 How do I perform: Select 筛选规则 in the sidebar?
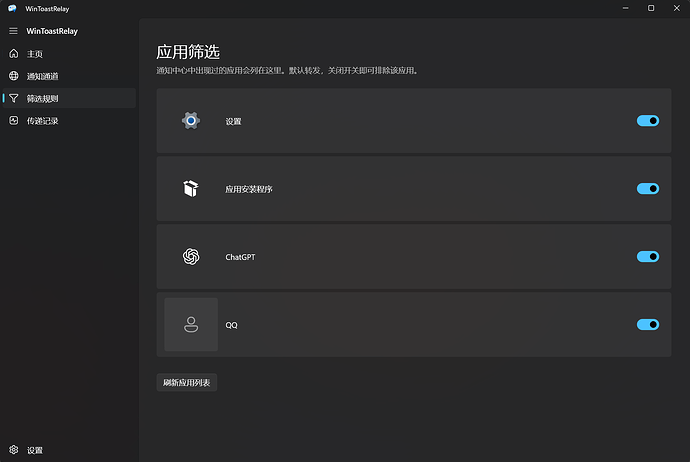coord(69,98)
